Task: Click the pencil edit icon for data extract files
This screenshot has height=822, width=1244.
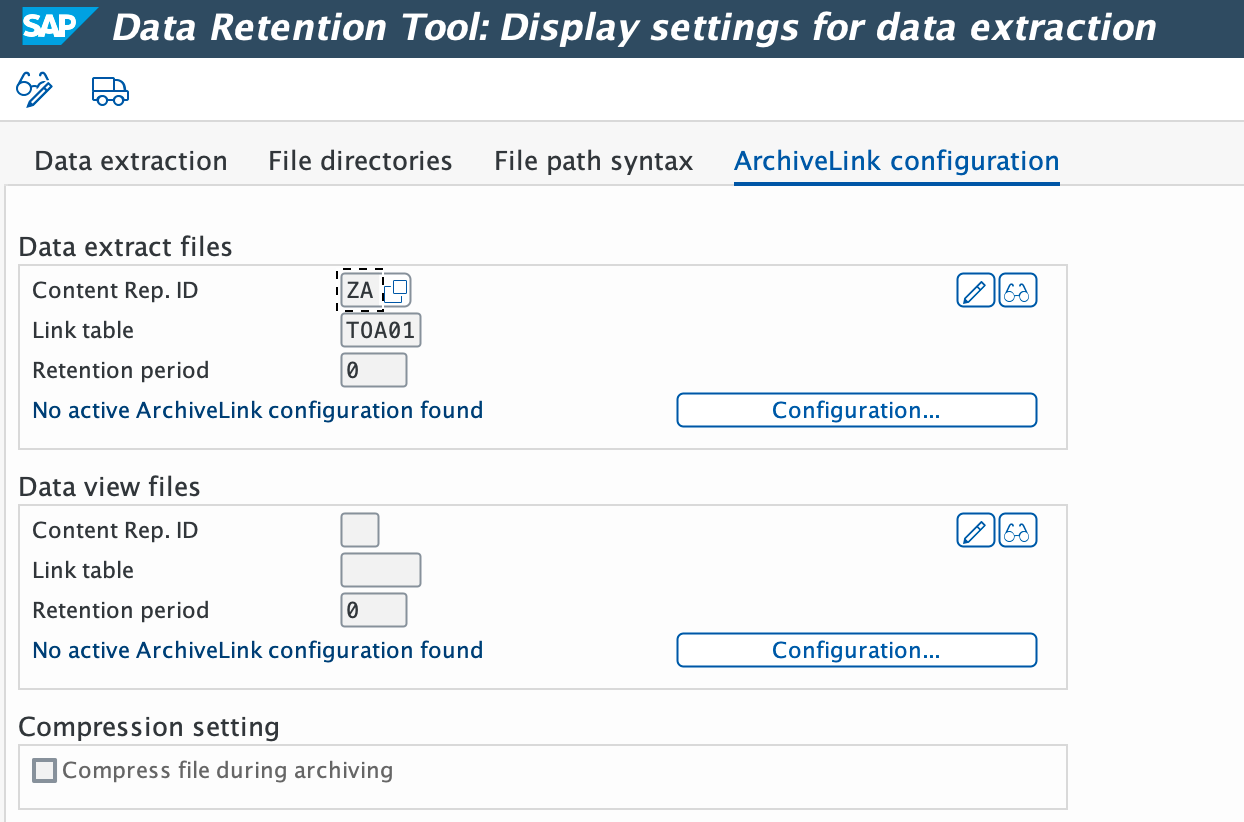Action: coord(975,289)
